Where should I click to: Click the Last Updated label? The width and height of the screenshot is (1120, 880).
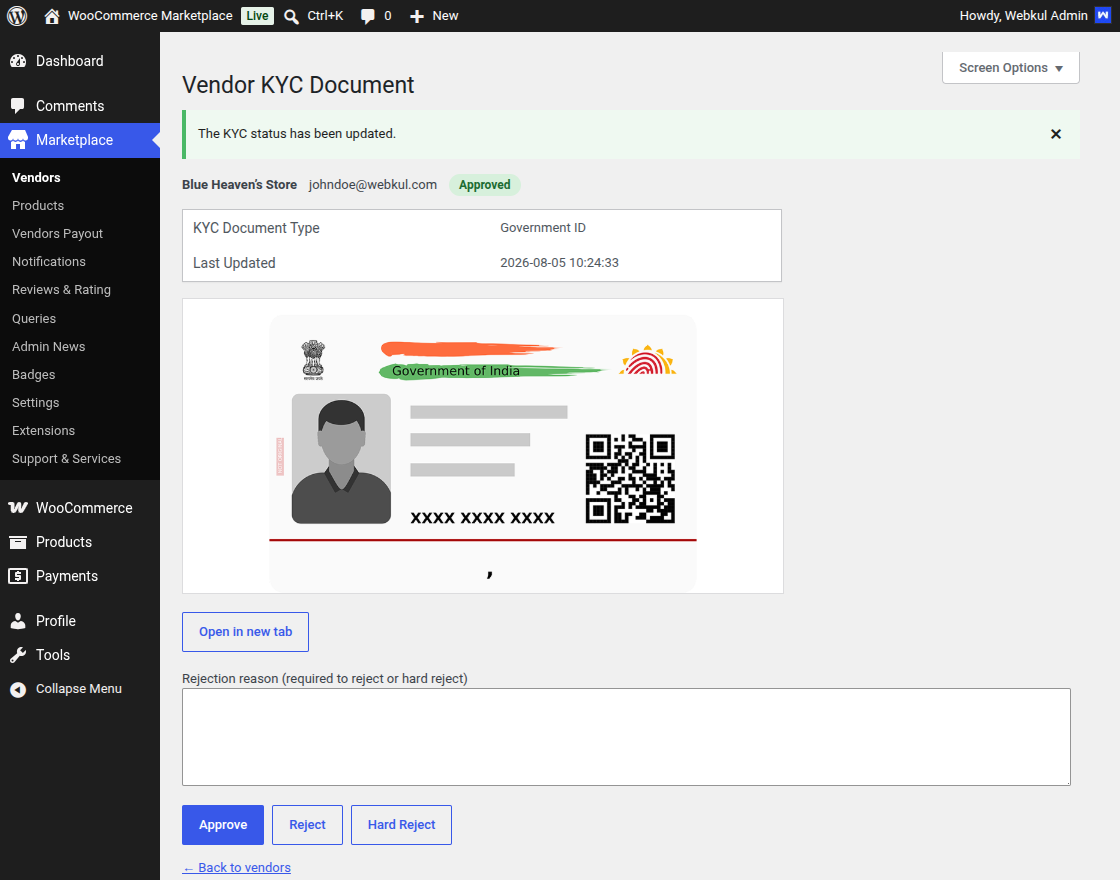[234, 263]
